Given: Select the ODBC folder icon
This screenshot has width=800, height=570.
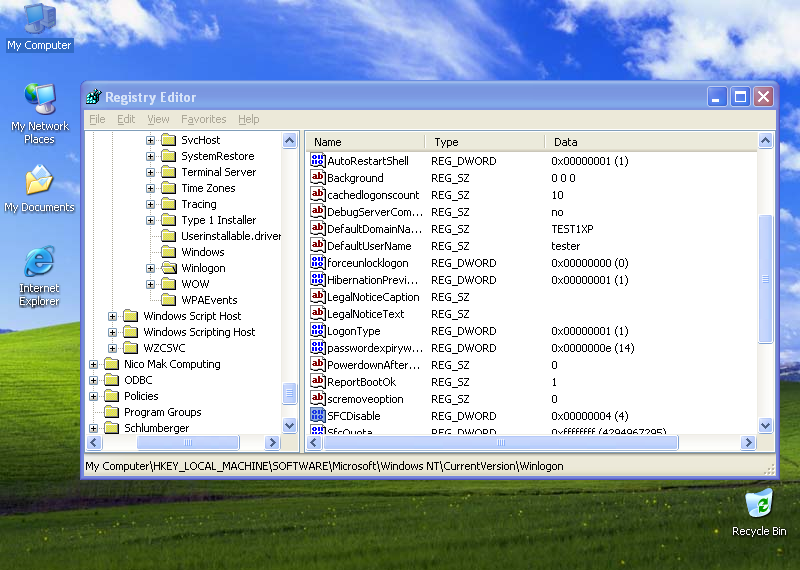Looking at the screenshot, I should point(111,380).
